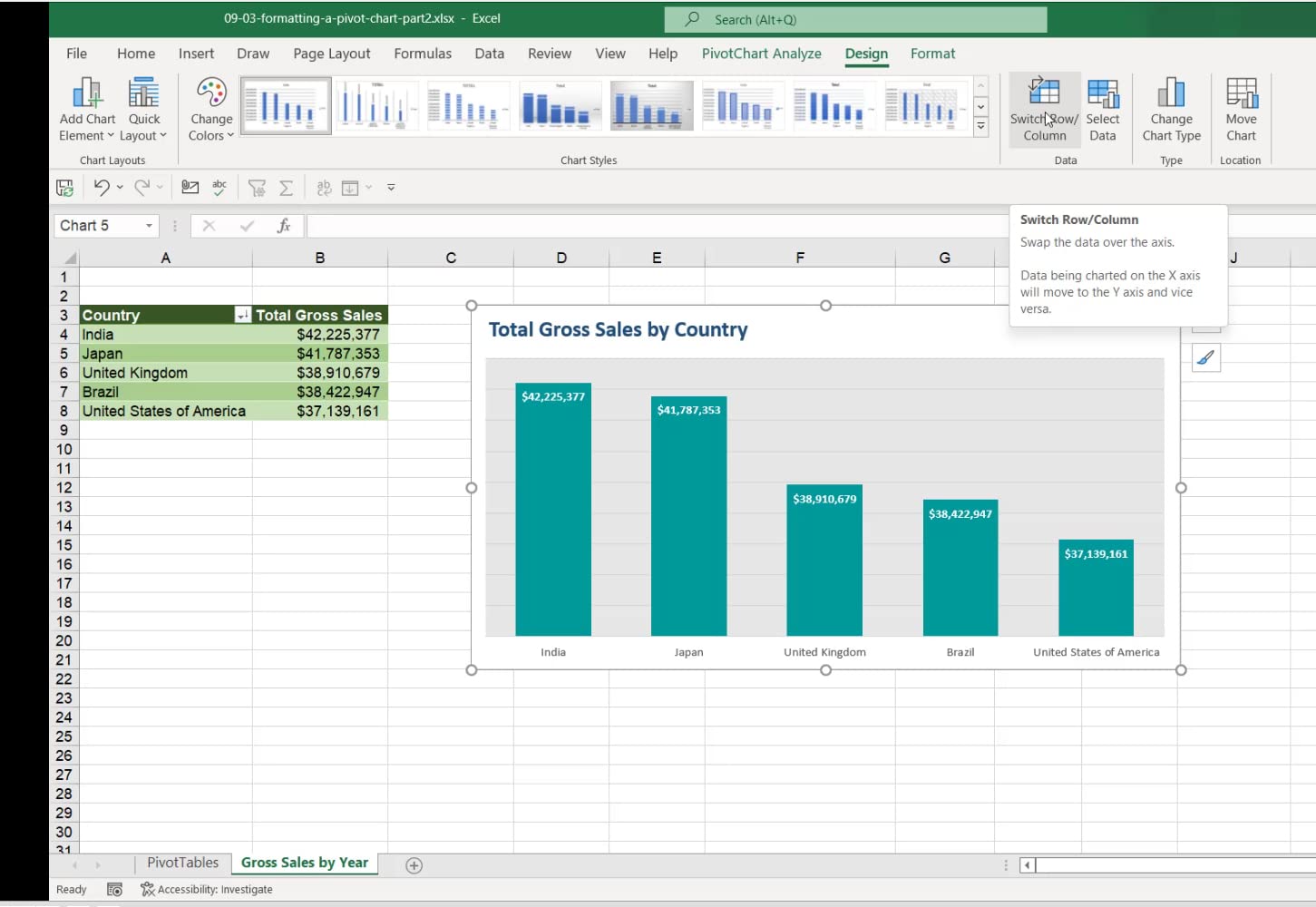Open the Add Chart Element menu
Image resolution: width=1316 pixels, height=907 pixels.
pyautogui.click(x=87, y=110)
